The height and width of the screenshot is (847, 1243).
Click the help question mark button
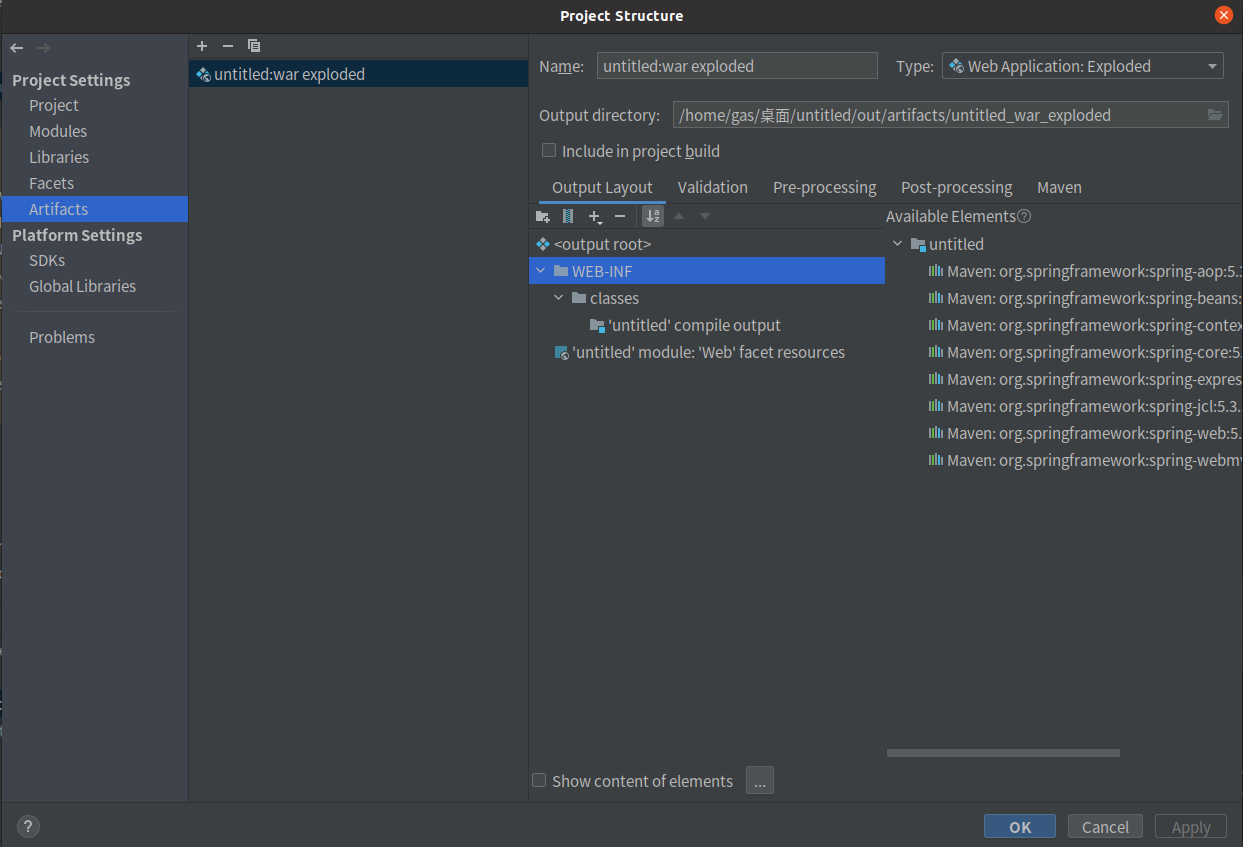tap(28, 826)
